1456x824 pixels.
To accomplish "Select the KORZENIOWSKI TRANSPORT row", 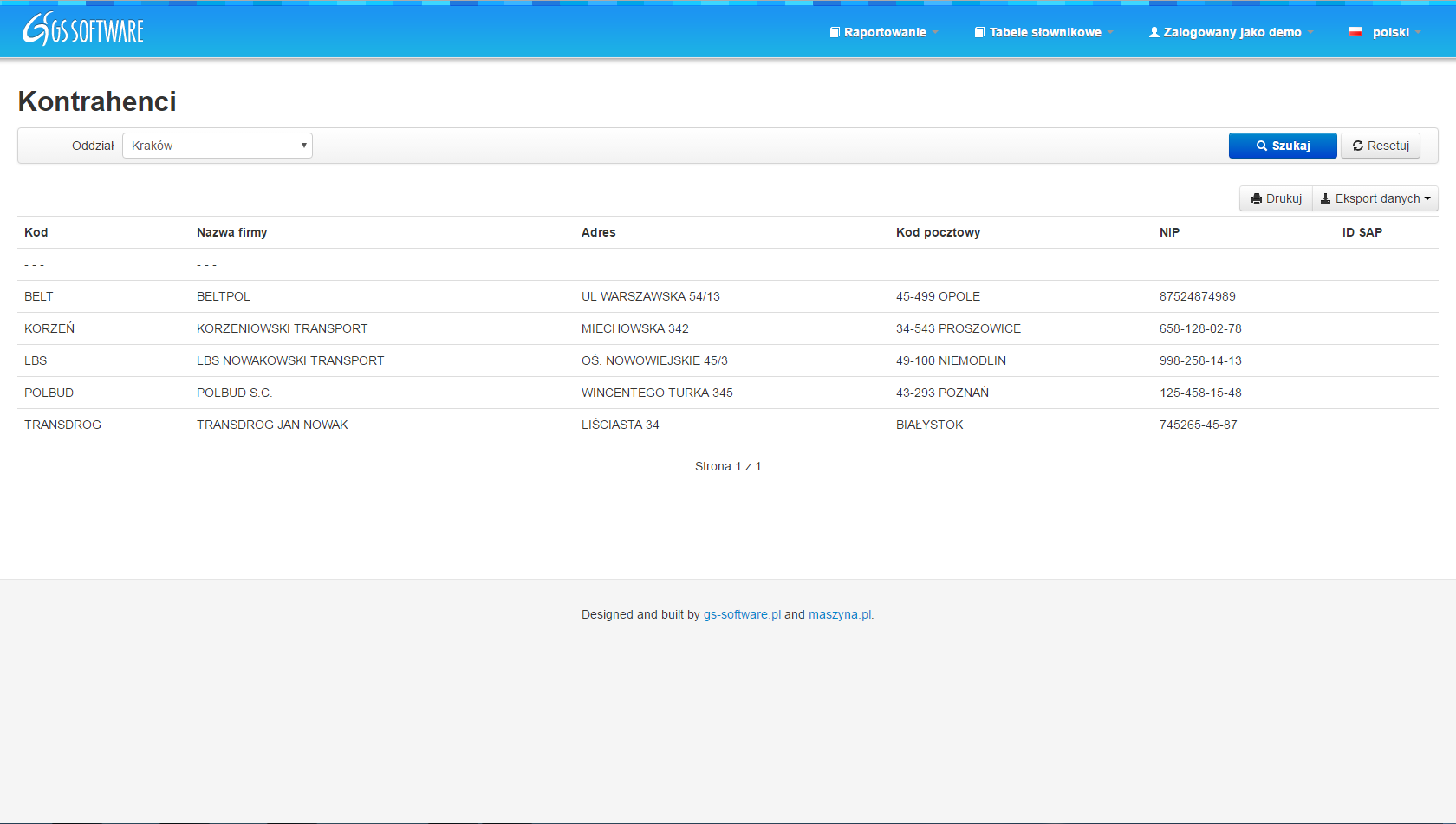I will [283, 328].
